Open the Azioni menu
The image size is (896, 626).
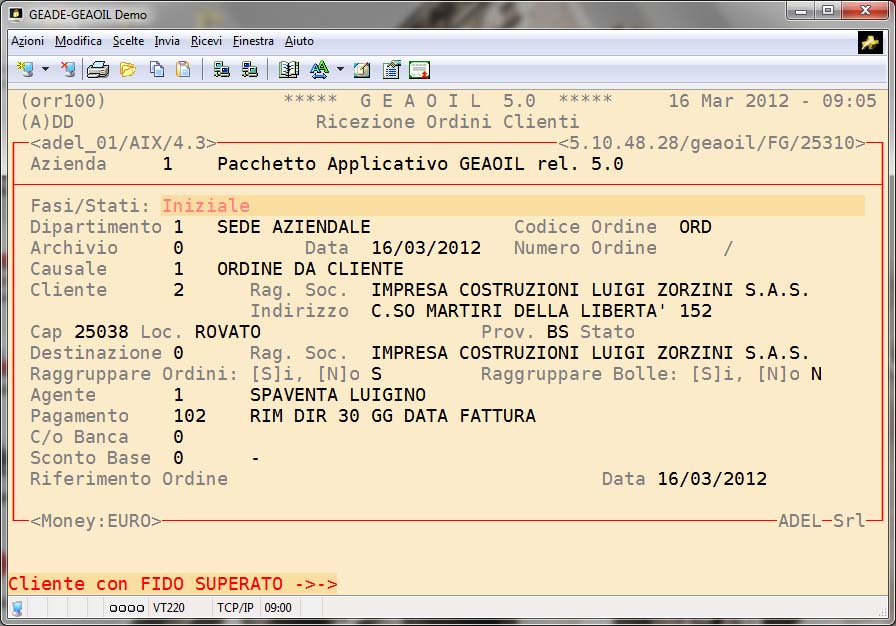[27, 41]
